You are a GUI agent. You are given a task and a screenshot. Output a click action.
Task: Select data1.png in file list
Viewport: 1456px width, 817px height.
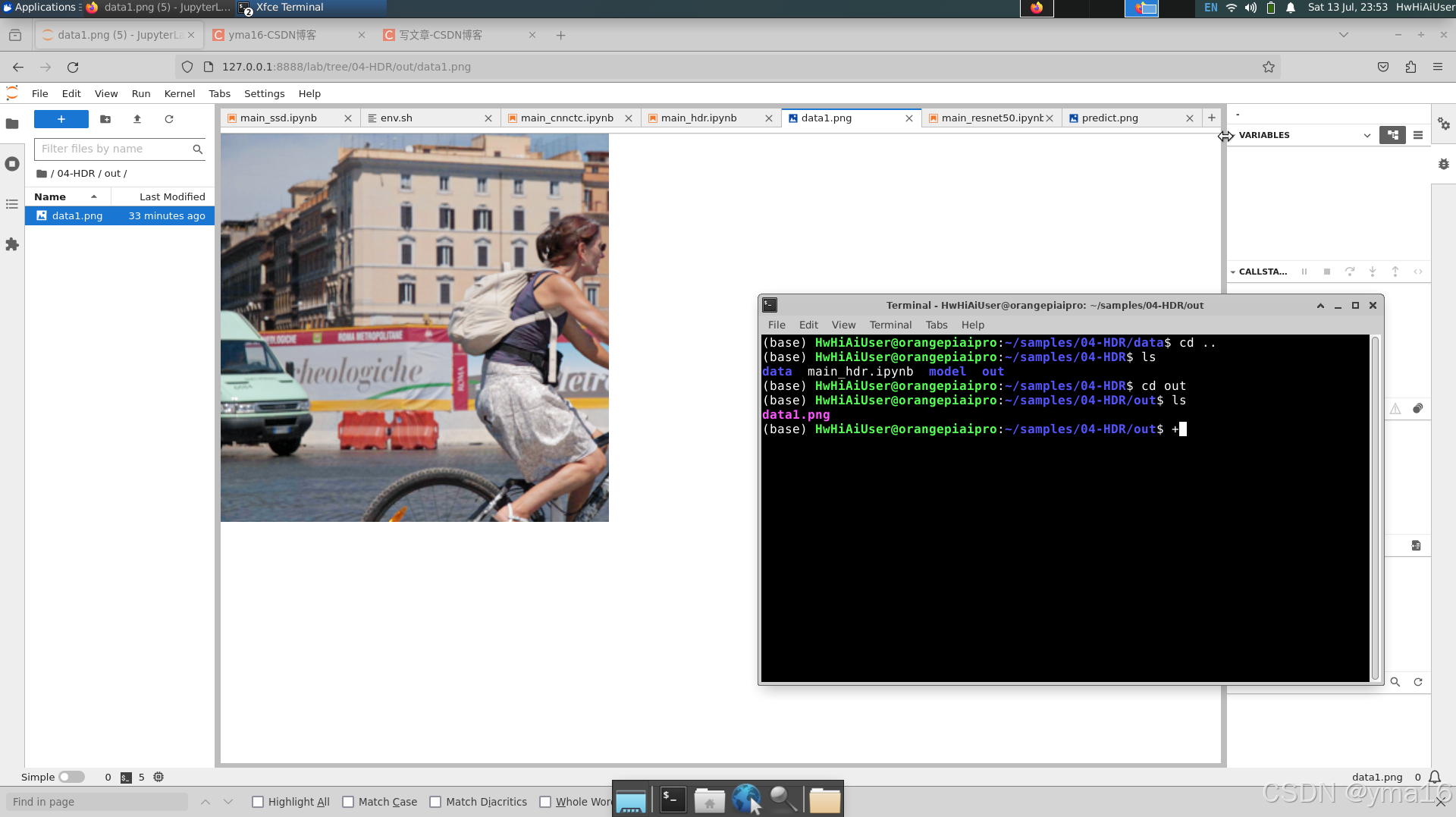point(120,216)
